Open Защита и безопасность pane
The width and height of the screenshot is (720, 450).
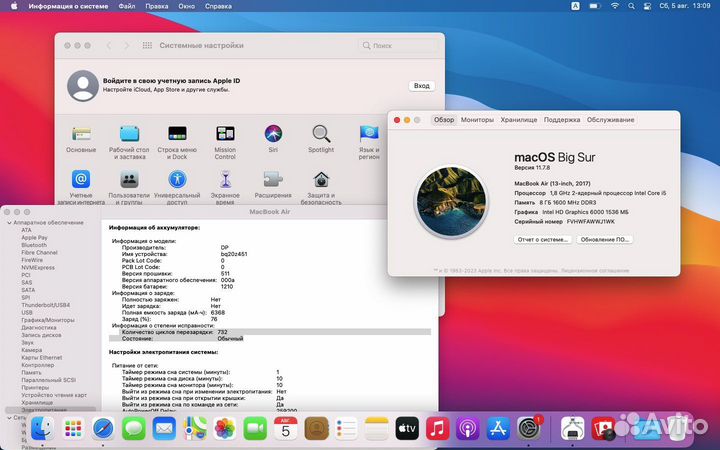[x=321, y=187]
